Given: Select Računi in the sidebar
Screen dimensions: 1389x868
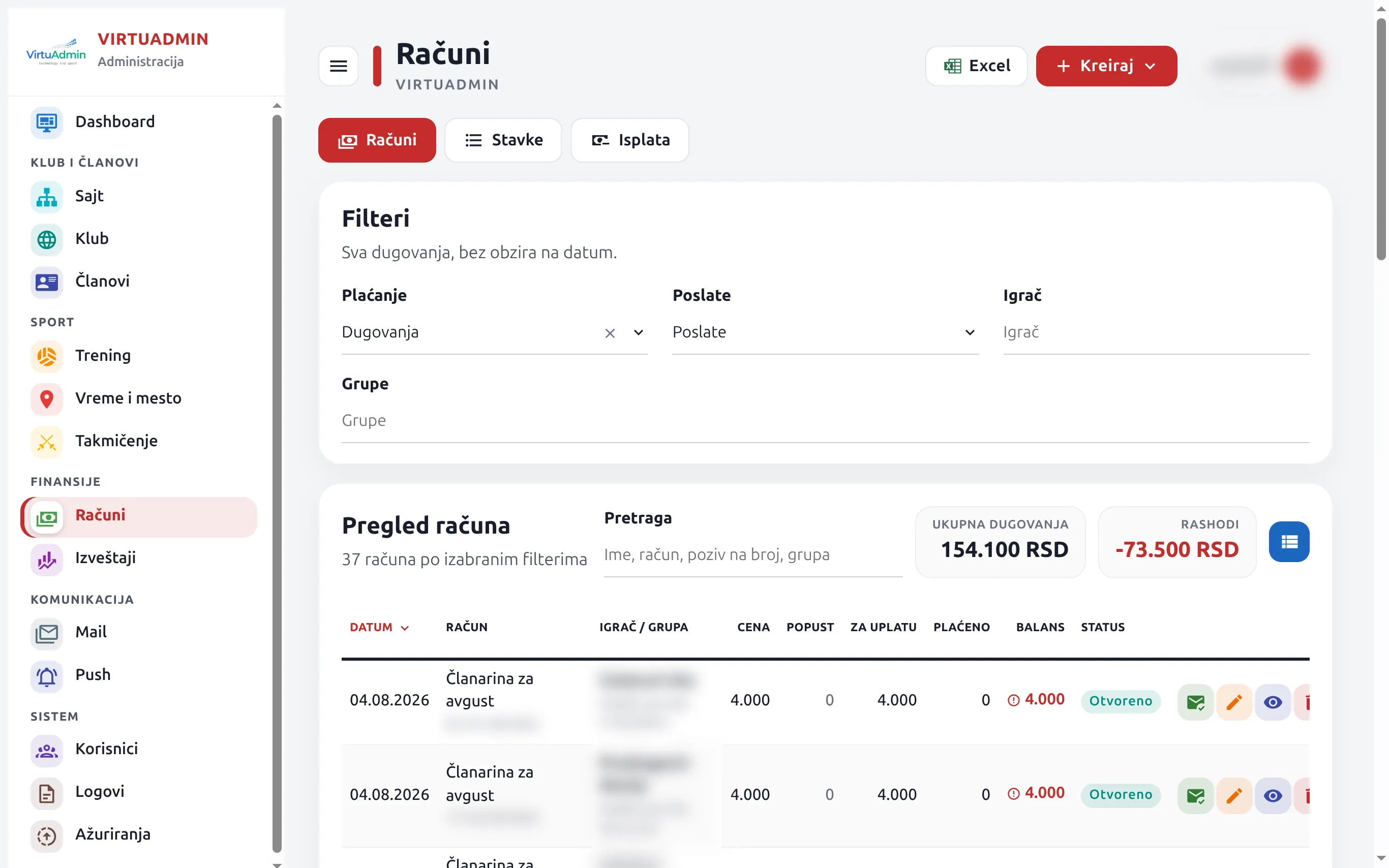Looking at the screenshot, I should [x=139, y=517].
